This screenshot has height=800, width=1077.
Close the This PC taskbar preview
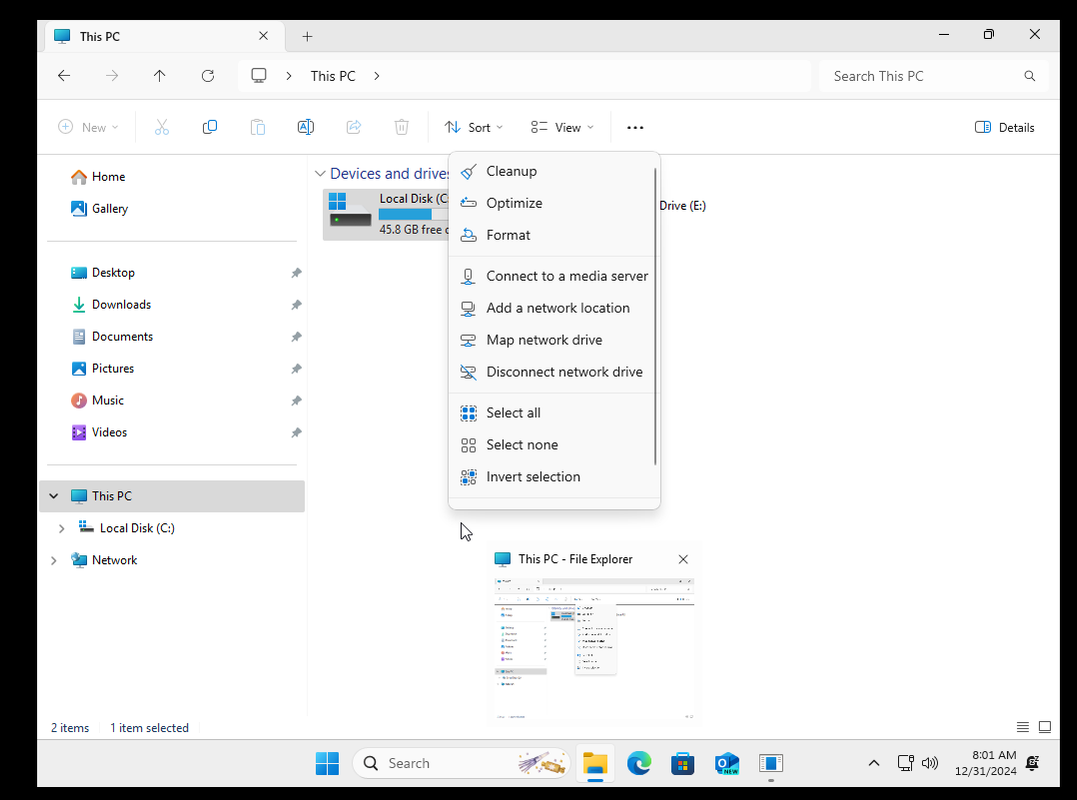click(x=683, y=559)
